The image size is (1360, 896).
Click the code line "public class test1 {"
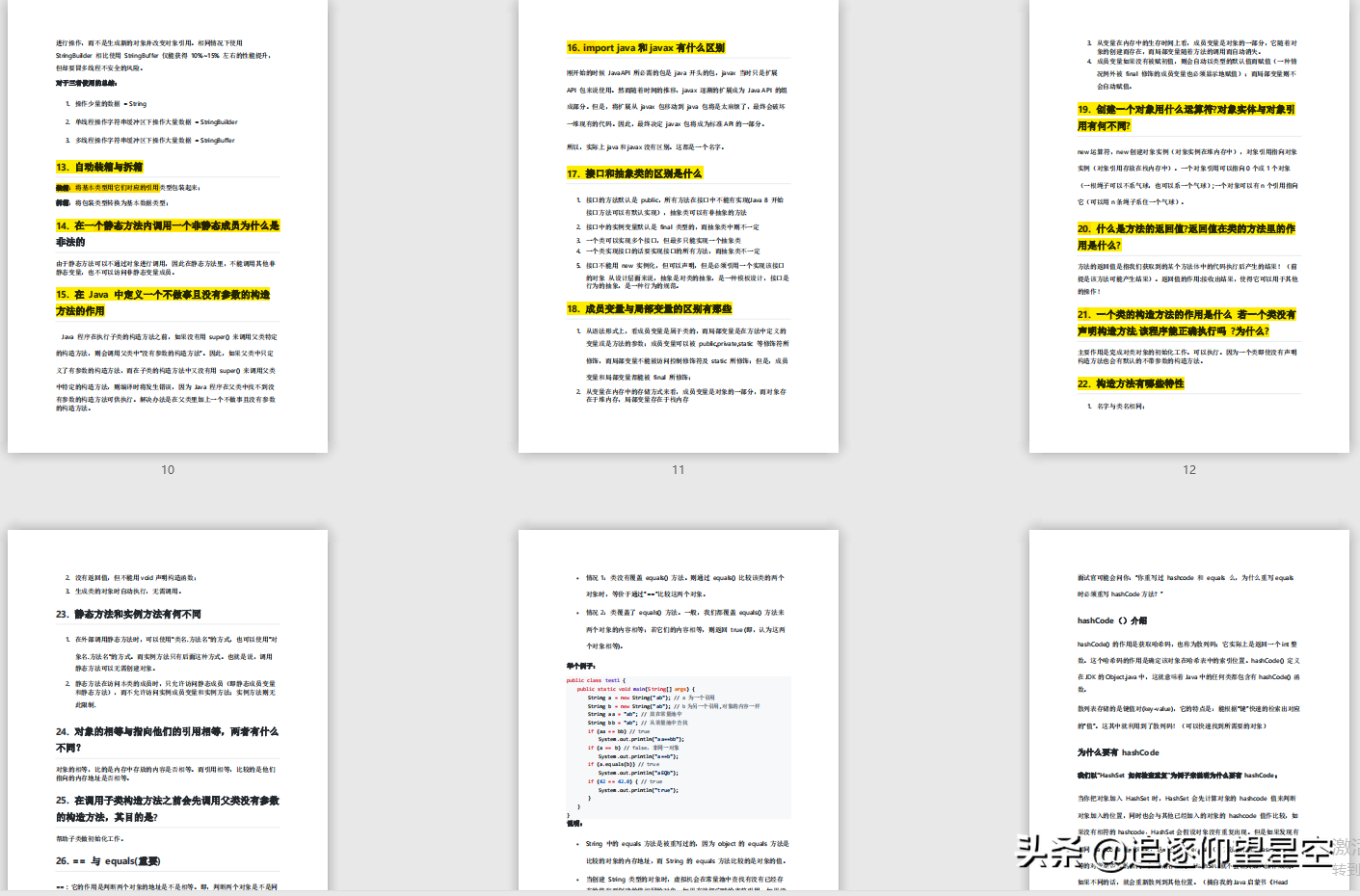(x=596, y=680)
